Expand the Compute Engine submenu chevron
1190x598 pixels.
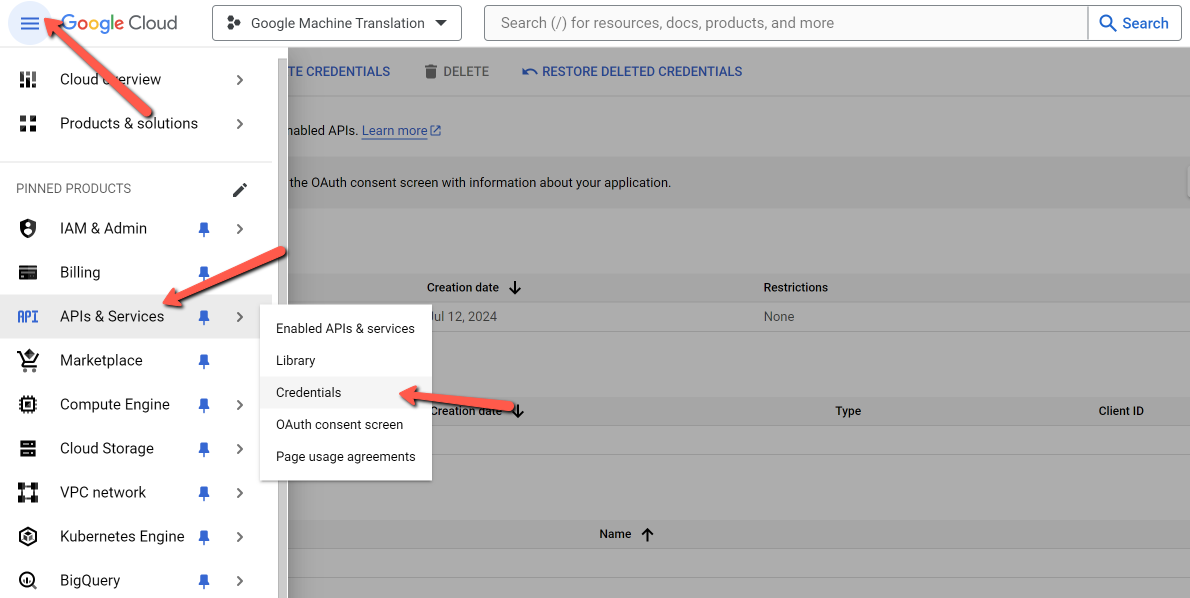click(240, 405)
